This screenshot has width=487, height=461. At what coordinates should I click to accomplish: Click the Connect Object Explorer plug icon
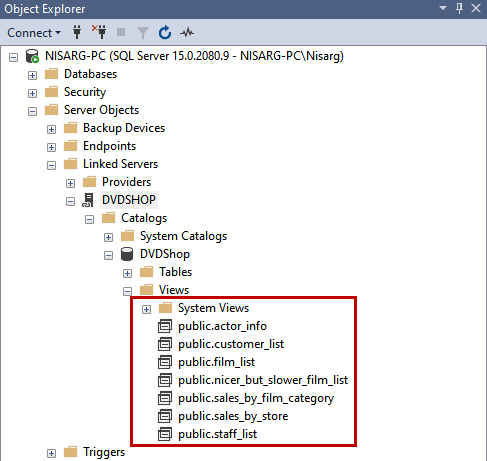(x=77, y=33)
